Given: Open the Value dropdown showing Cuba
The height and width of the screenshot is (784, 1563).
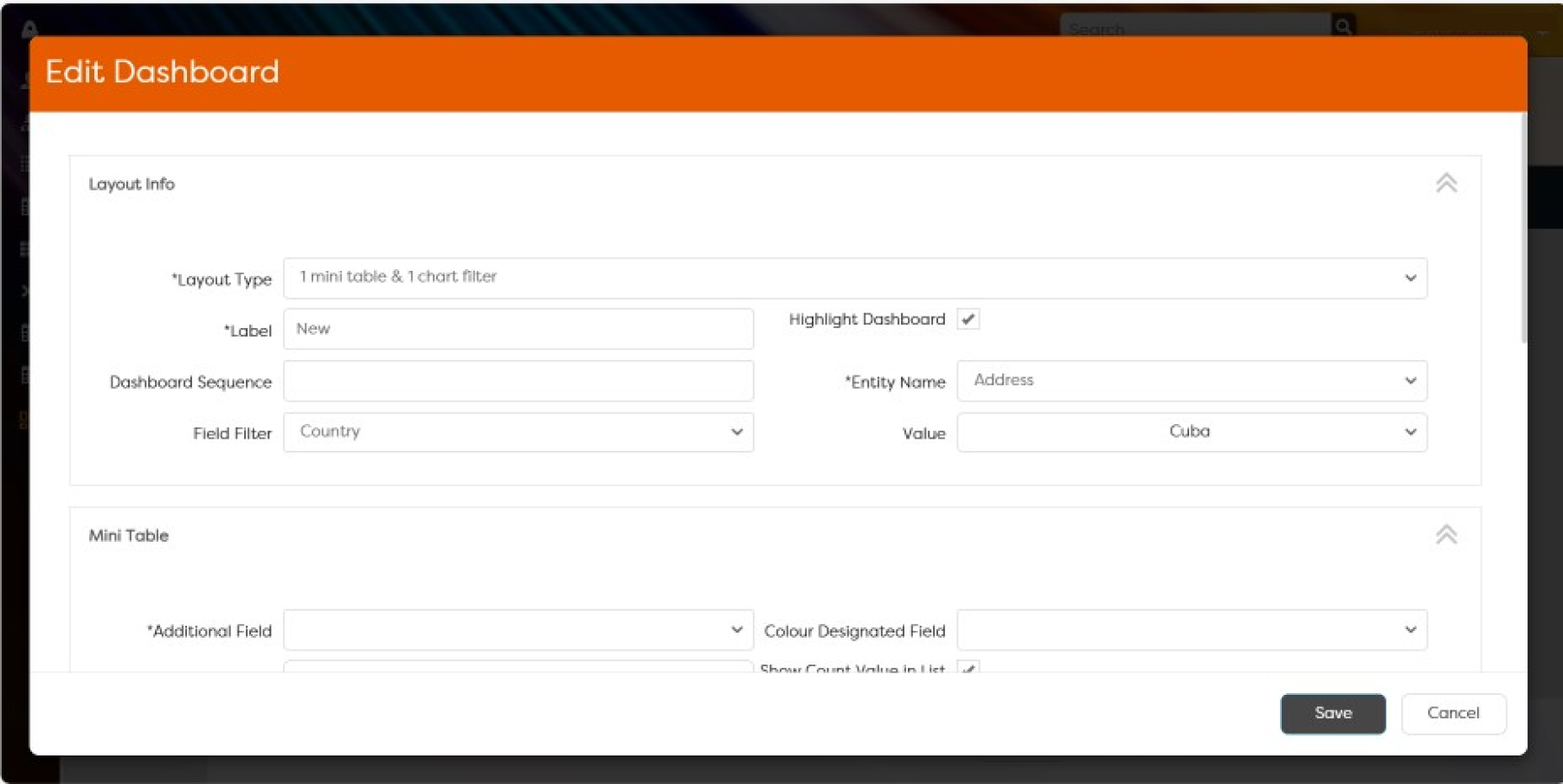Looking at the screenshot, I should click(x=1192, y=432).
